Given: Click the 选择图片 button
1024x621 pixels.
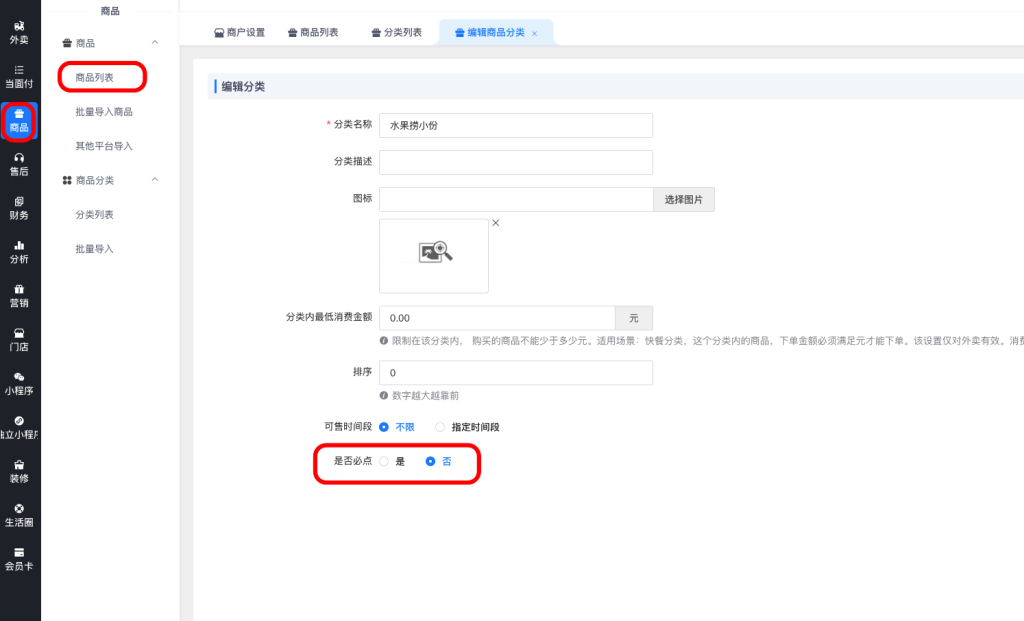Looking at the screenshot, I should 684,200.
